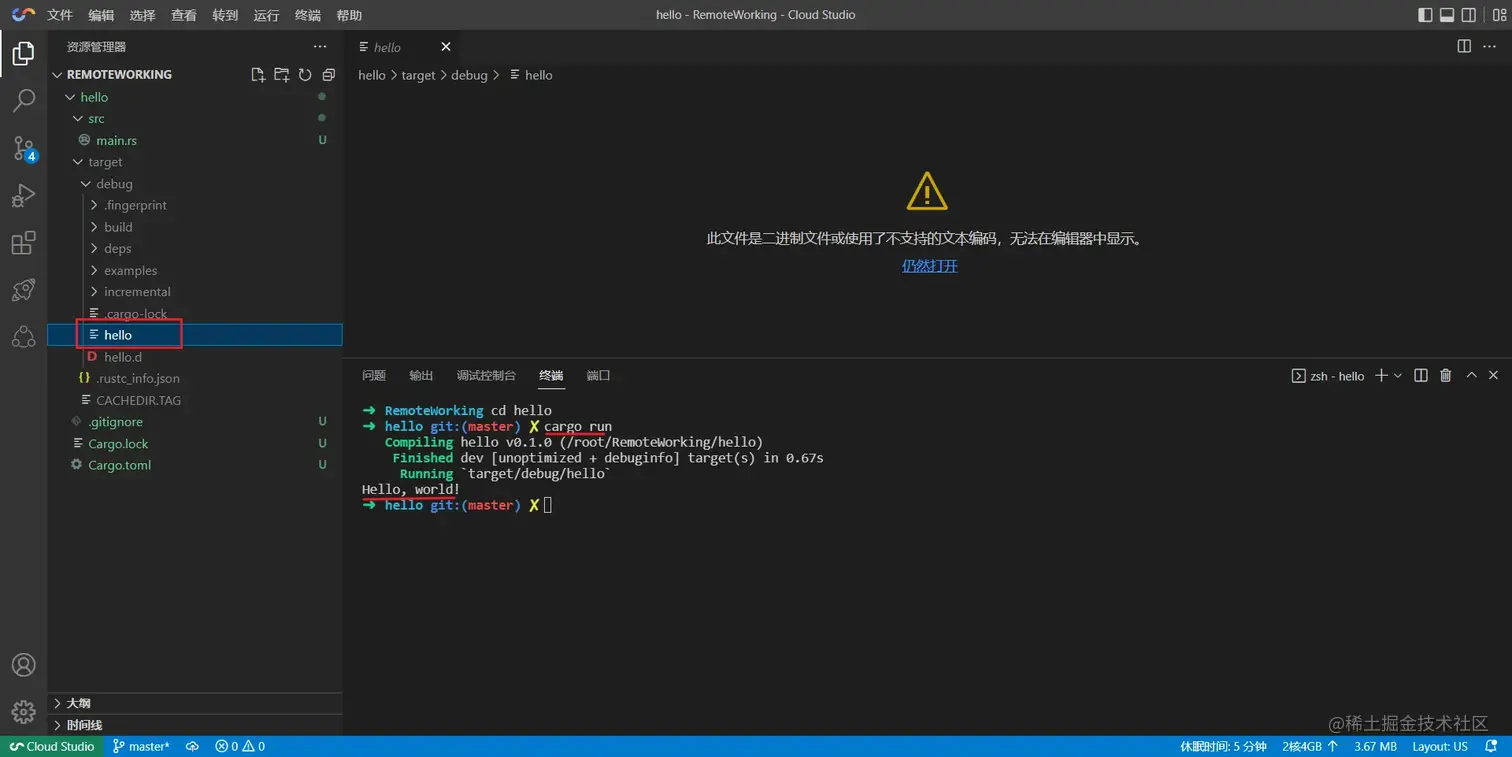Click the 仍然打开 link
Image resolution: width=1512 pixels, height=757 pixels.
[x=930, y=266]
